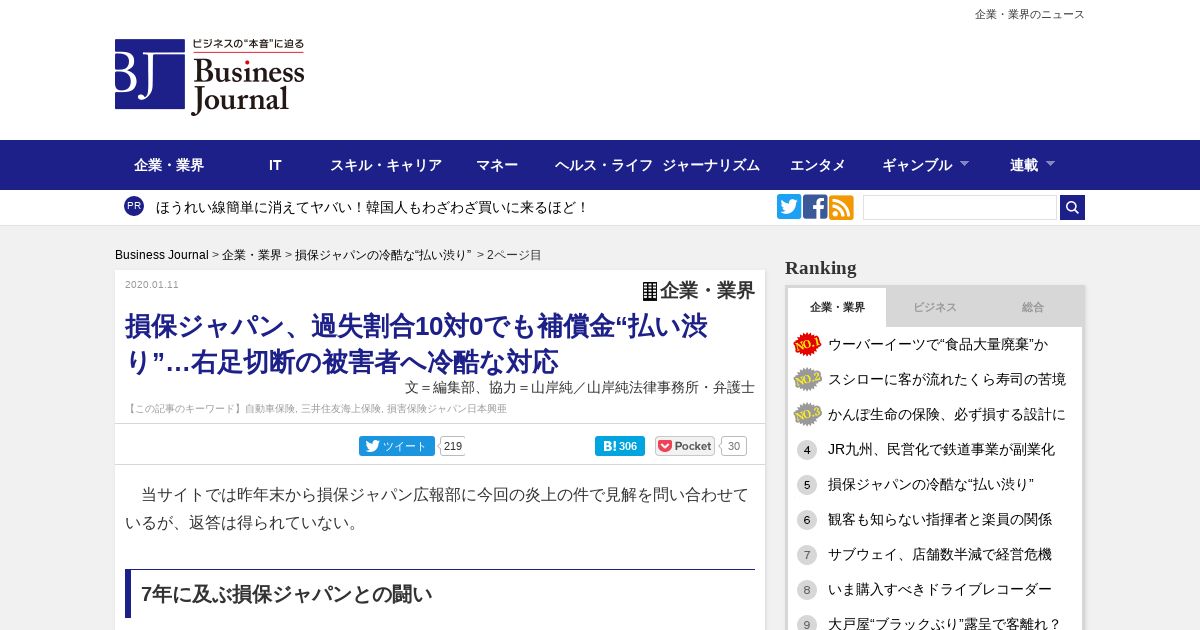This screenshot has width=1200, height=630.
Task: Open ranking article サブウェイ、店舗数半減で経営危機
Action: [940, 554]
